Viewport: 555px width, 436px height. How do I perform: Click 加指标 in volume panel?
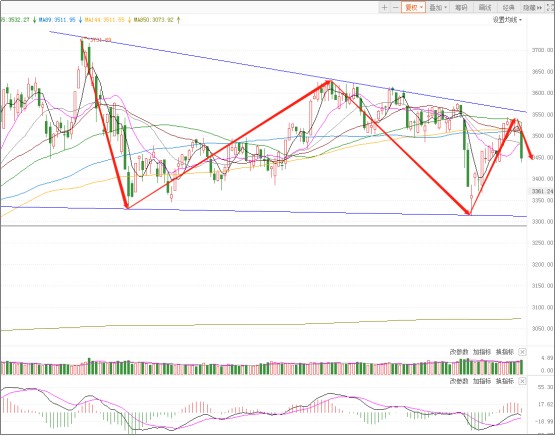point(482,352)
